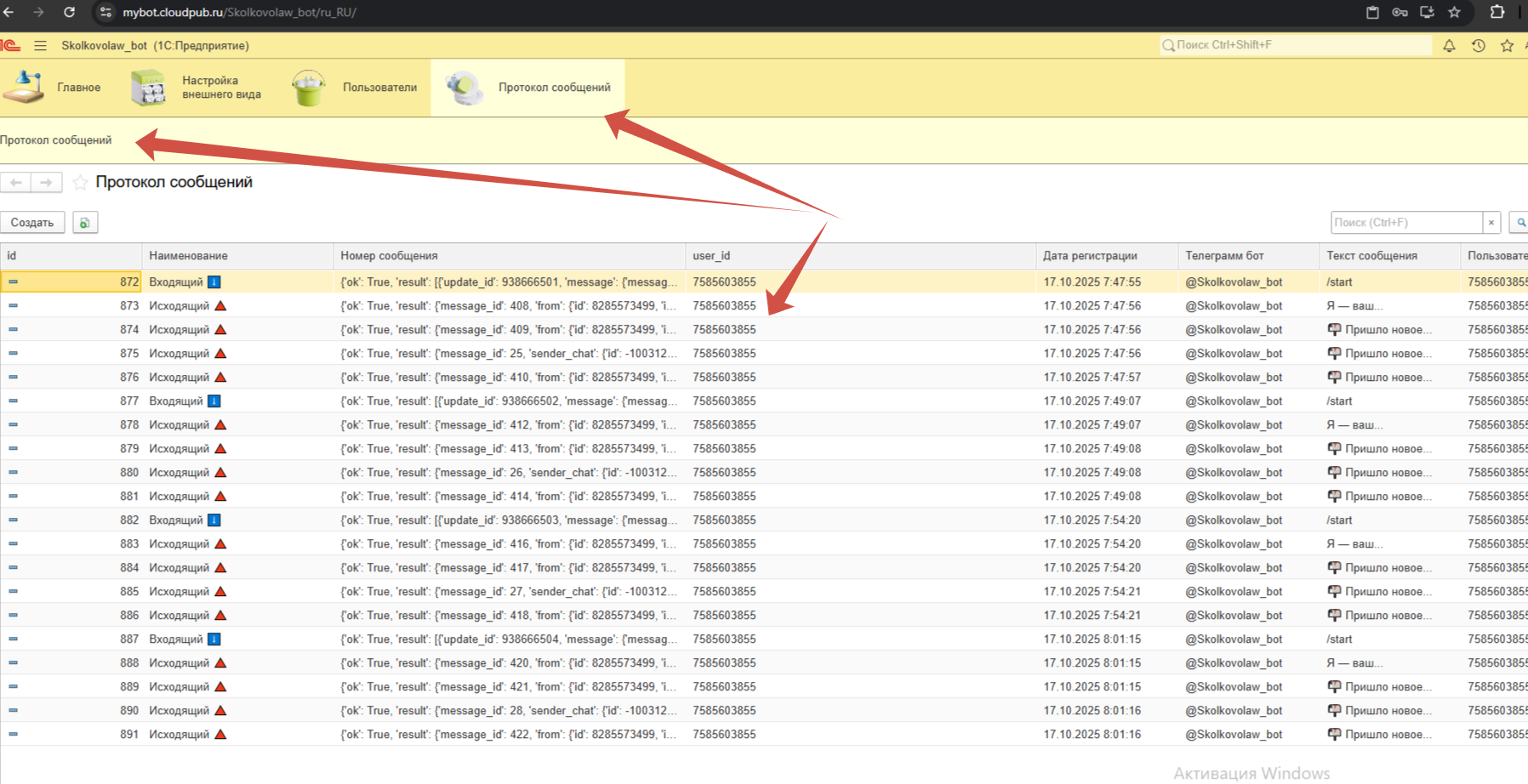Open the 1C hamburger main menu
Image resolution: width=1528 pixels, height=784 pixels.
[40, 46]
